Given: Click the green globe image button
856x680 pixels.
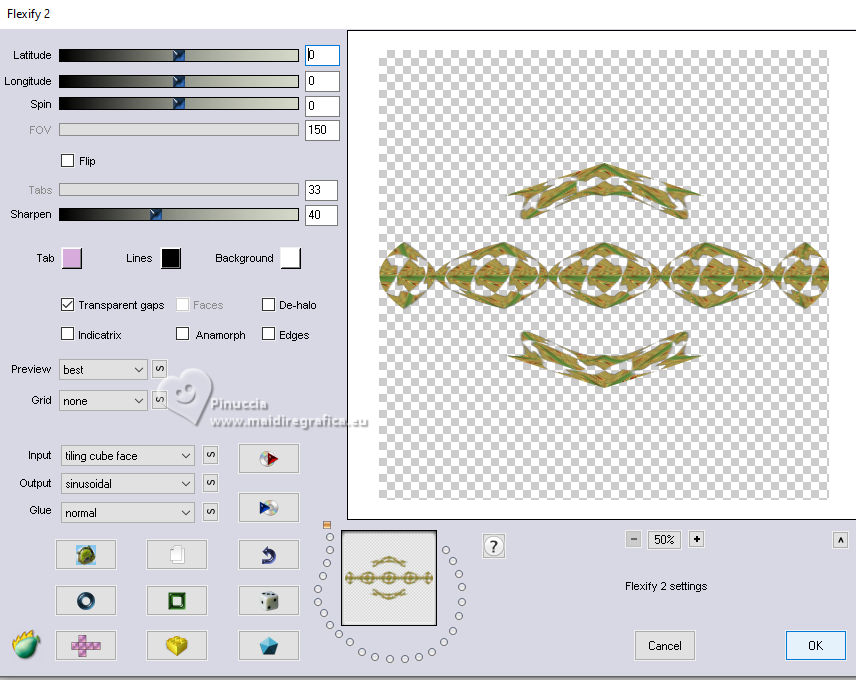Looking at the screenshot, I should click(86, 554).
